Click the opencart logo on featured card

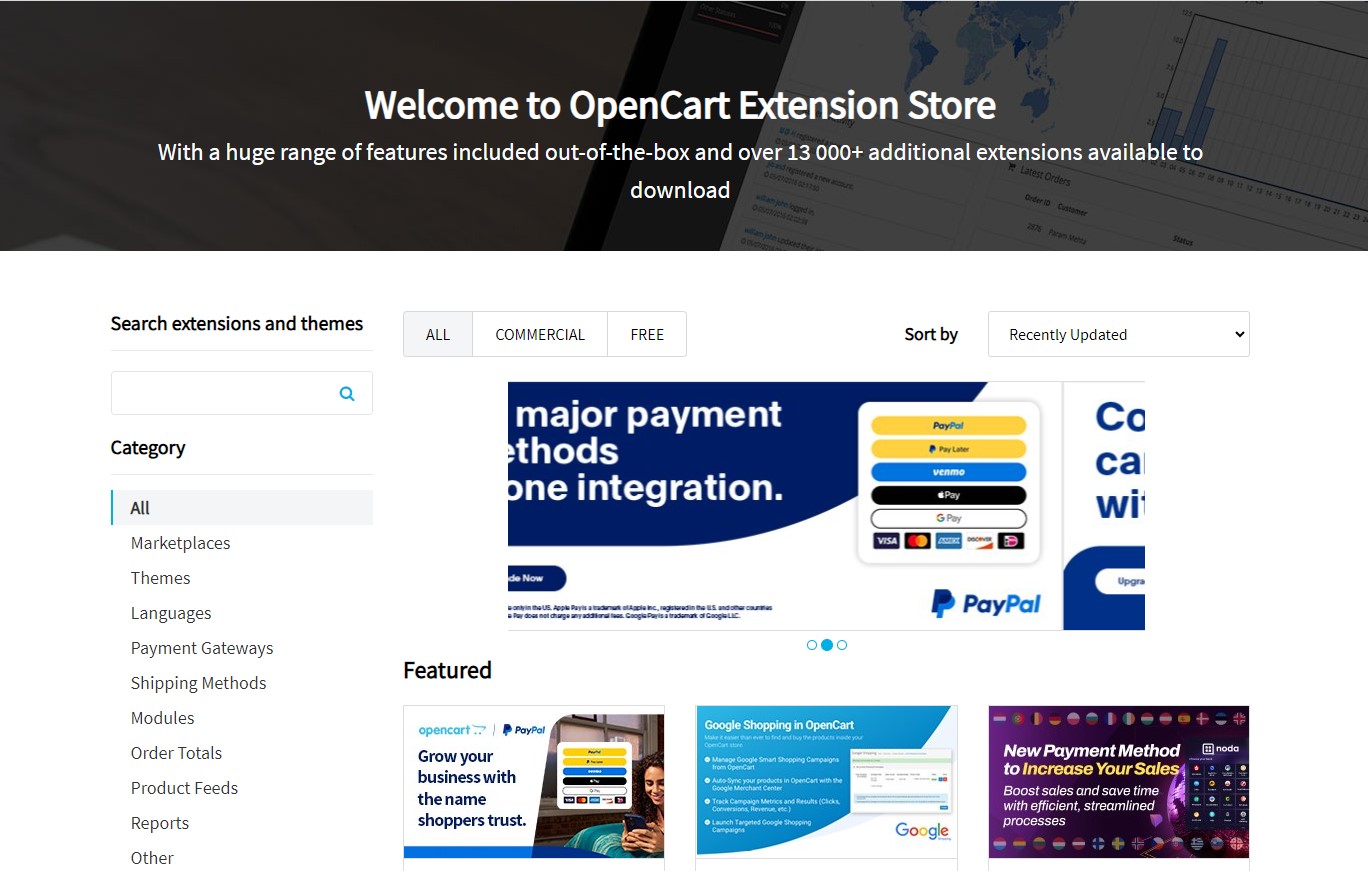452,730
